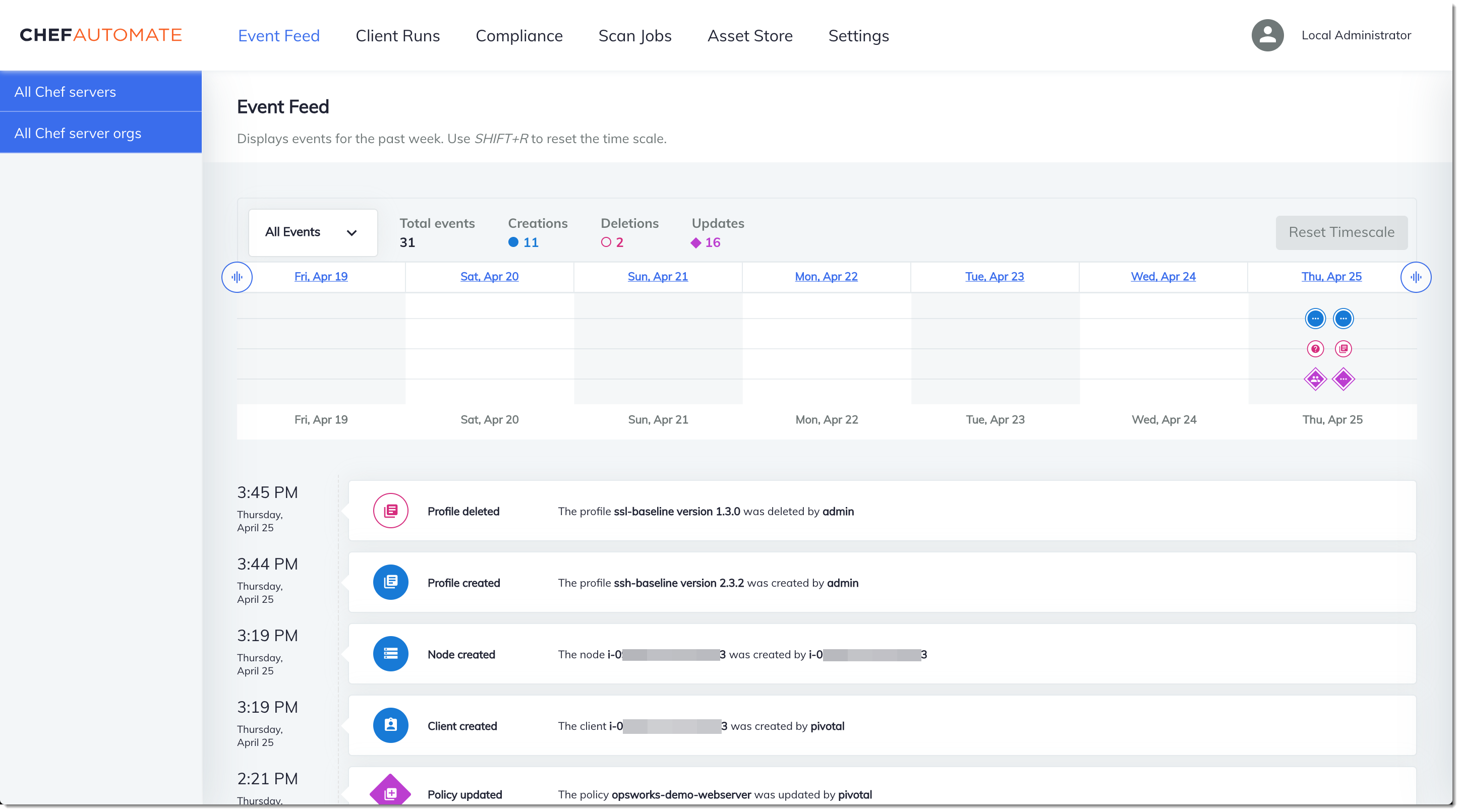
Task: Click the purple Updates diamond indicator
Action: (696, 243)
